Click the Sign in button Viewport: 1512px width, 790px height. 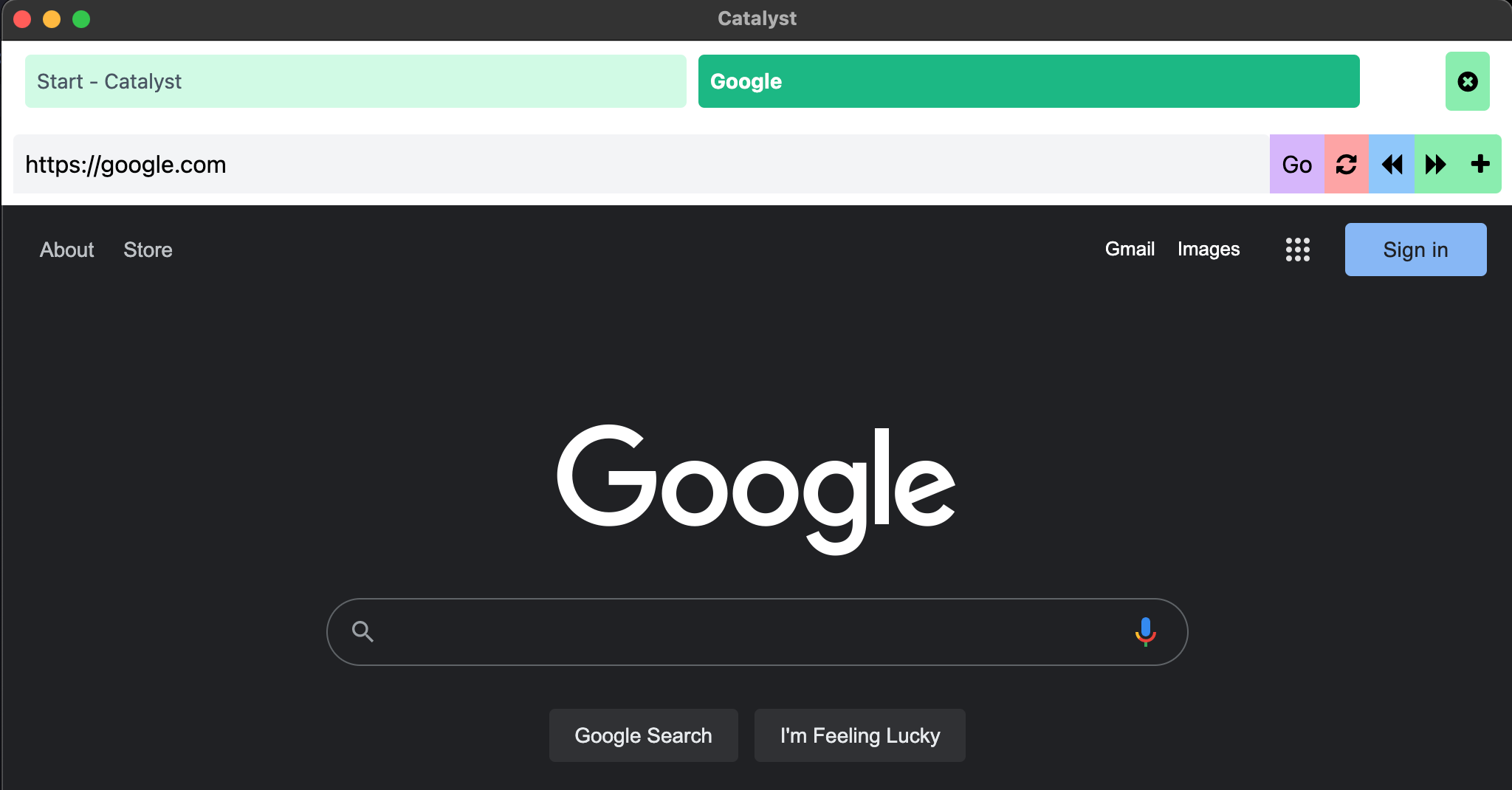1416,250
